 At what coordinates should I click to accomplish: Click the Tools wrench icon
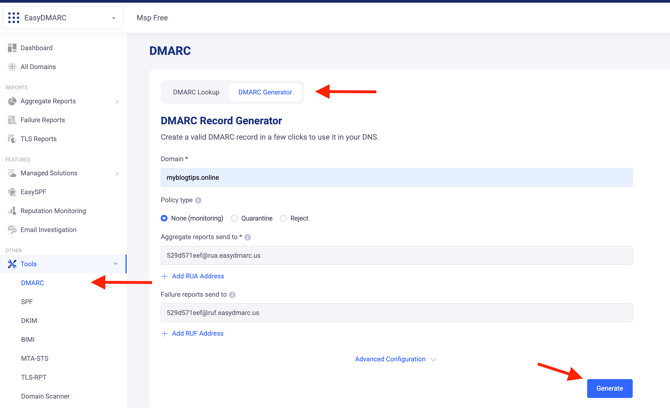point(12,264)
